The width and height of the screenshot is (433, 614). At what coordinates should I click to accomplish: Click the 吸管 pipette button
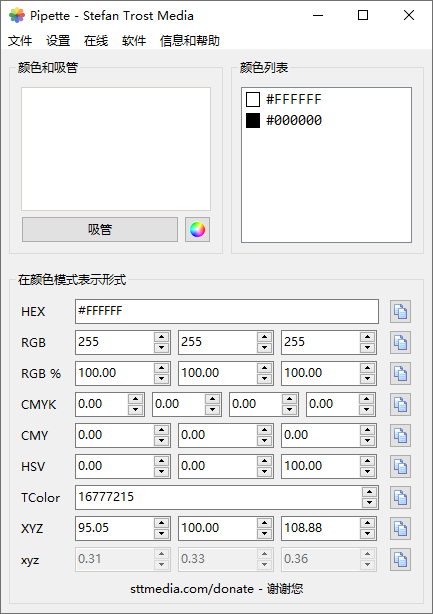point(100,229)
